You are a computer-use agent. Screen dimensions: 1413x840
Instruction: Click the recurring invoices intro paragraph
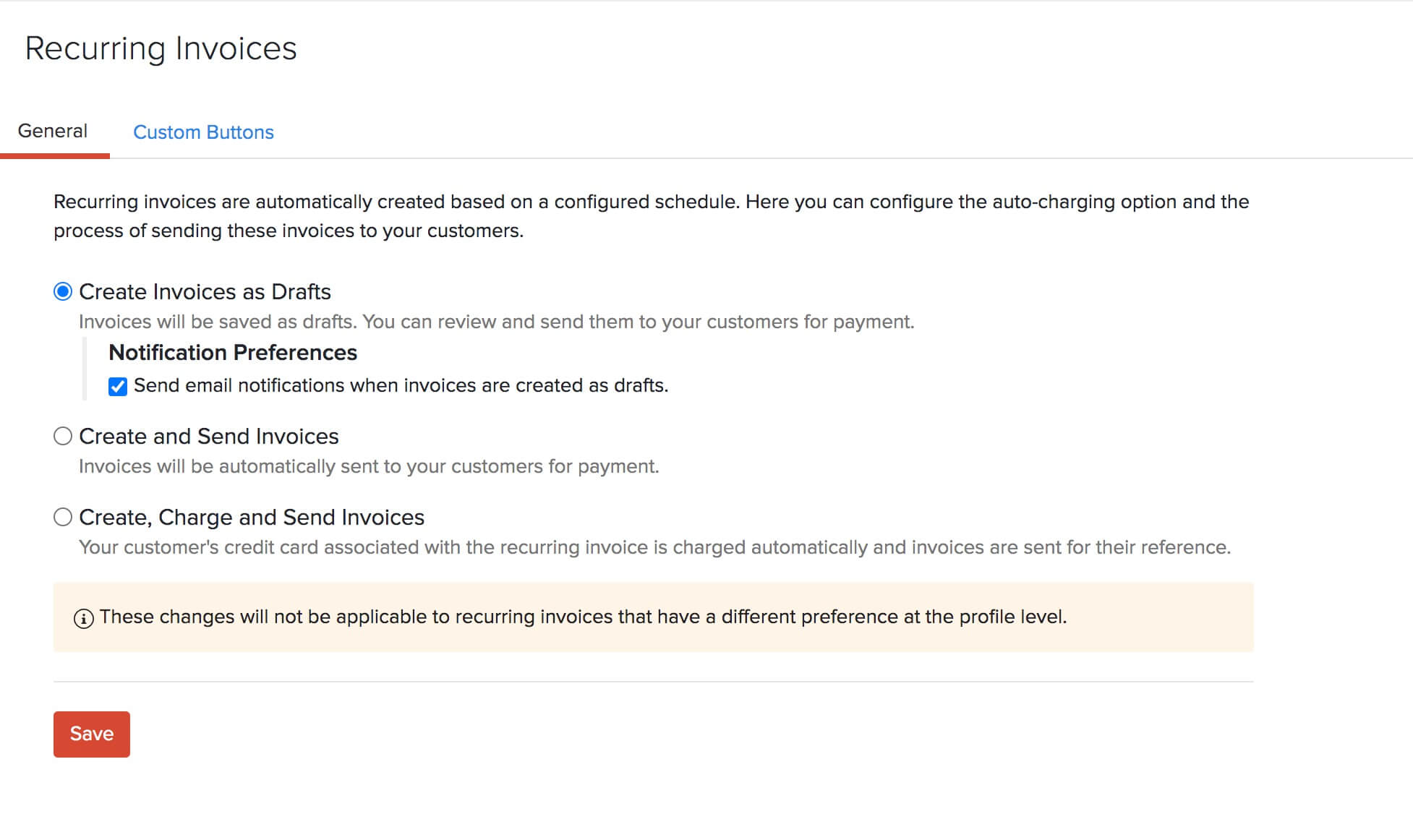(651, 215)
